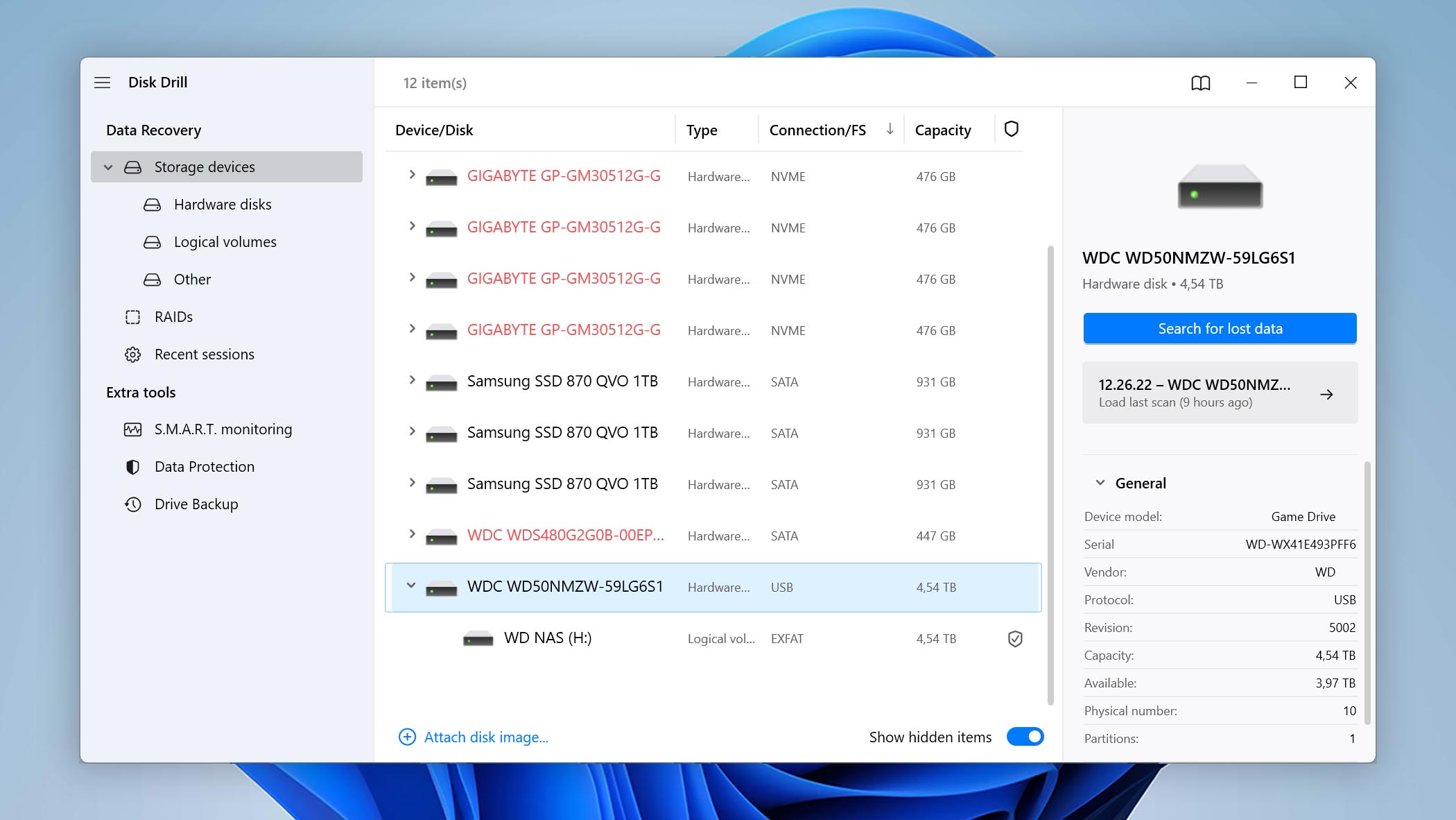Open Other under Storage devices
This screenshot has width=1456, height=820.
click(x=192, y=280)
